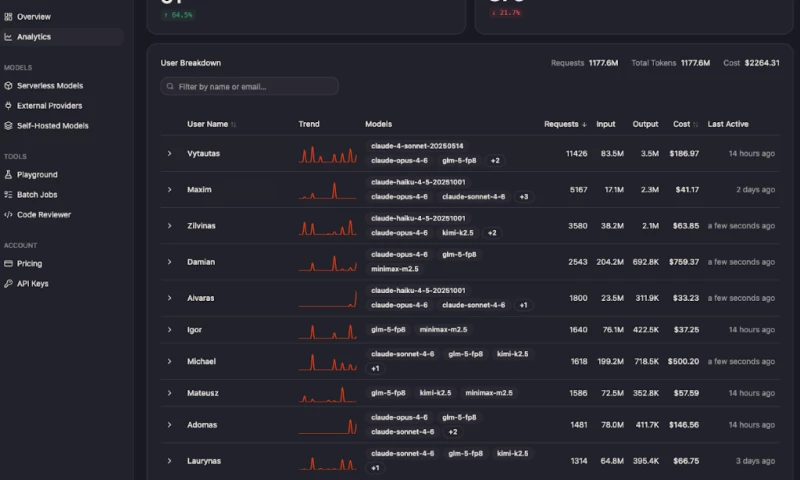Viewport: 800px width, 480px height.
Task: Click the API Keys key icon
Action: pyautogui.click(x=8, y=284)
